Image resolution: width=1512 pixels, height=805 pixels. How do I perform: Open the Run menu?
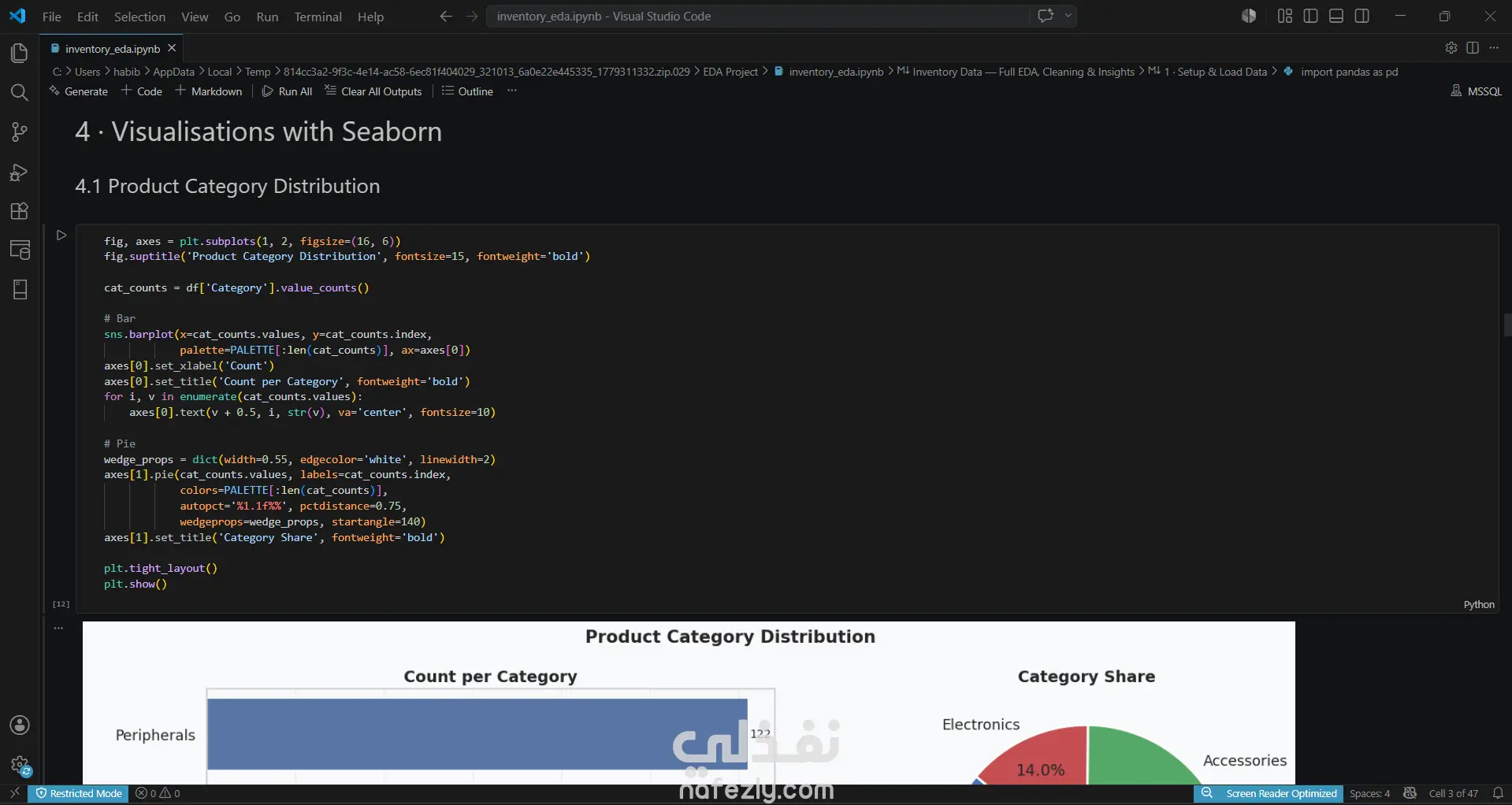pyautogui.click(x=267, y=17)
